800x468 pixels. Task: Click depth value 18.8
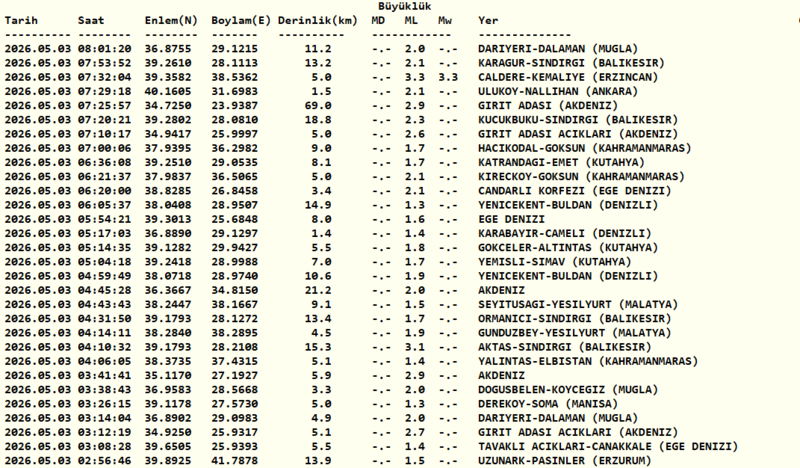[318, 120]
